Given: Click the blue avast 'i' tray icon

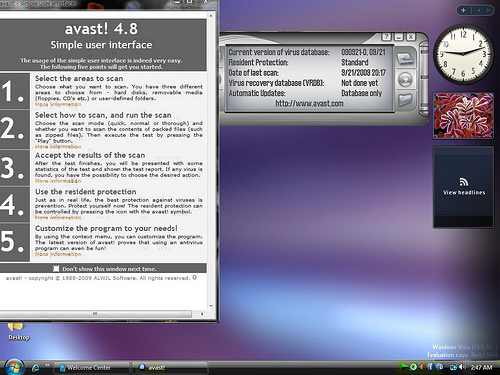Looking at the screenshot, I should coord(430,367).
